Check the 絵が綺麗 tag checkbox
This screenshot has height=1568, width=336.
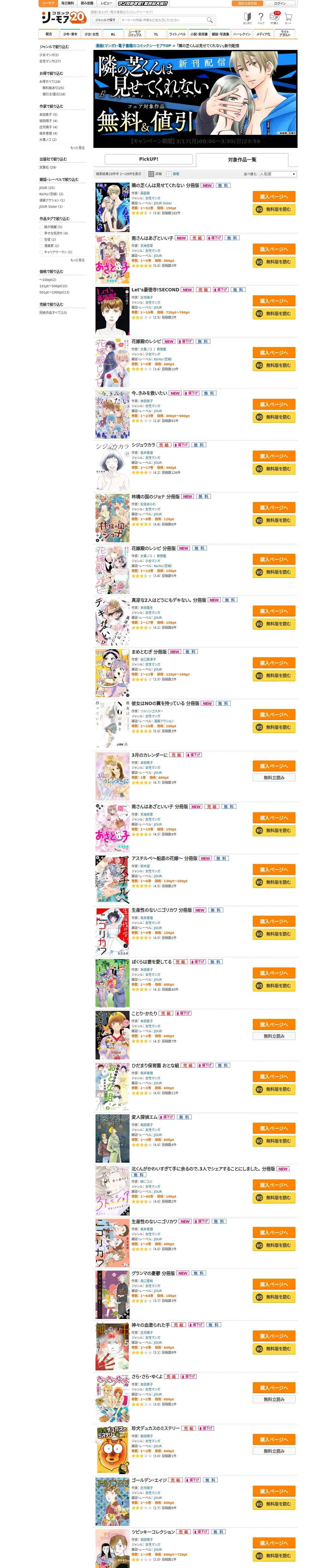point(41,227)
